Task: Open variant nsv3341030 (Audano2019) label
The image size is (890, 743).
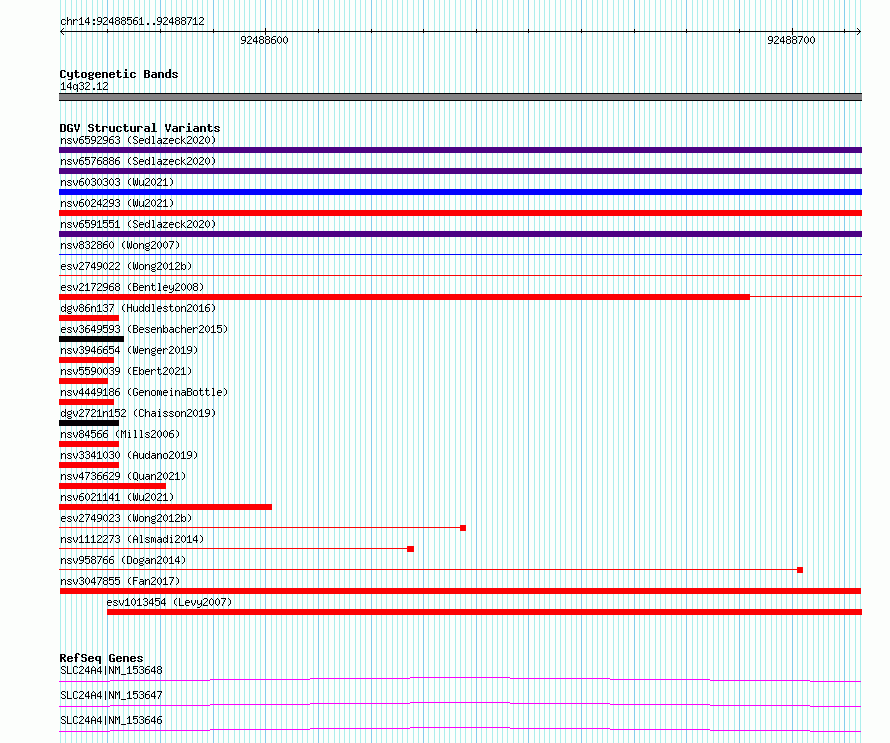Action: click(x=129, y=455)
